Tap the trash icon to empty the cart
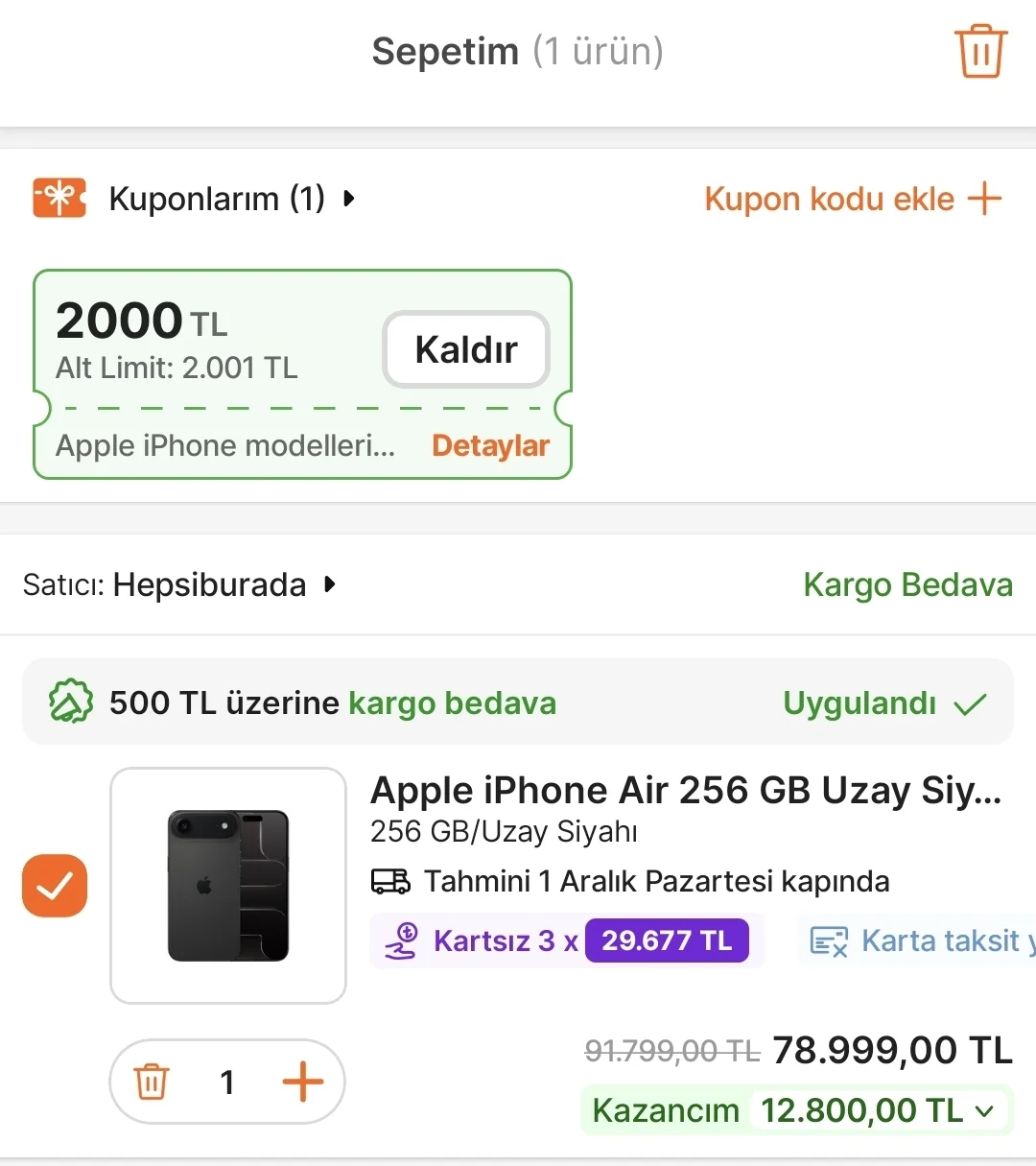Image resolution: width=1036 pixels, height=1166 pixels. pyautogui.click(x=979, y=51)
